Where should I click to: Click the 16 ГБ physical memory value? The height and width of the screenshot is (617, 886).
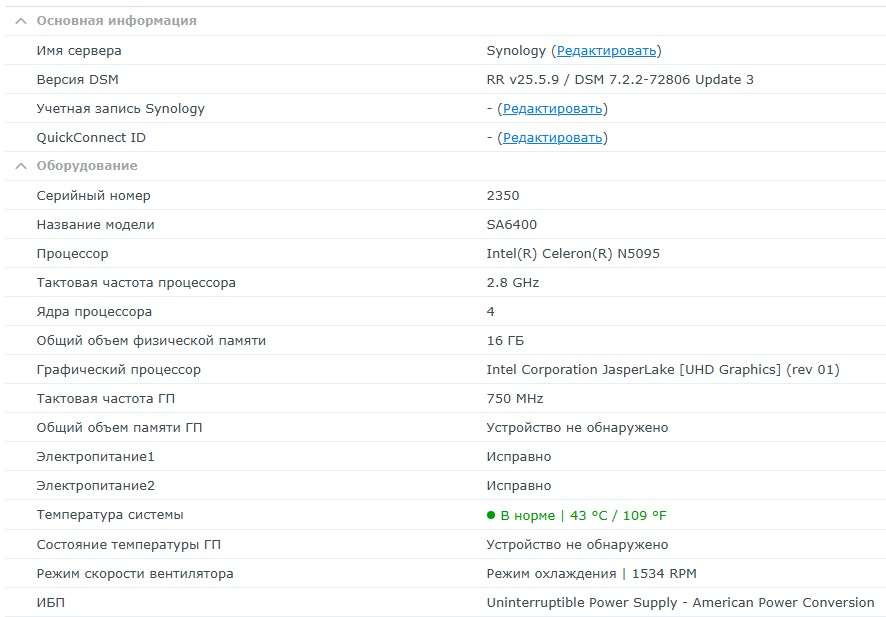pos(505,340)
